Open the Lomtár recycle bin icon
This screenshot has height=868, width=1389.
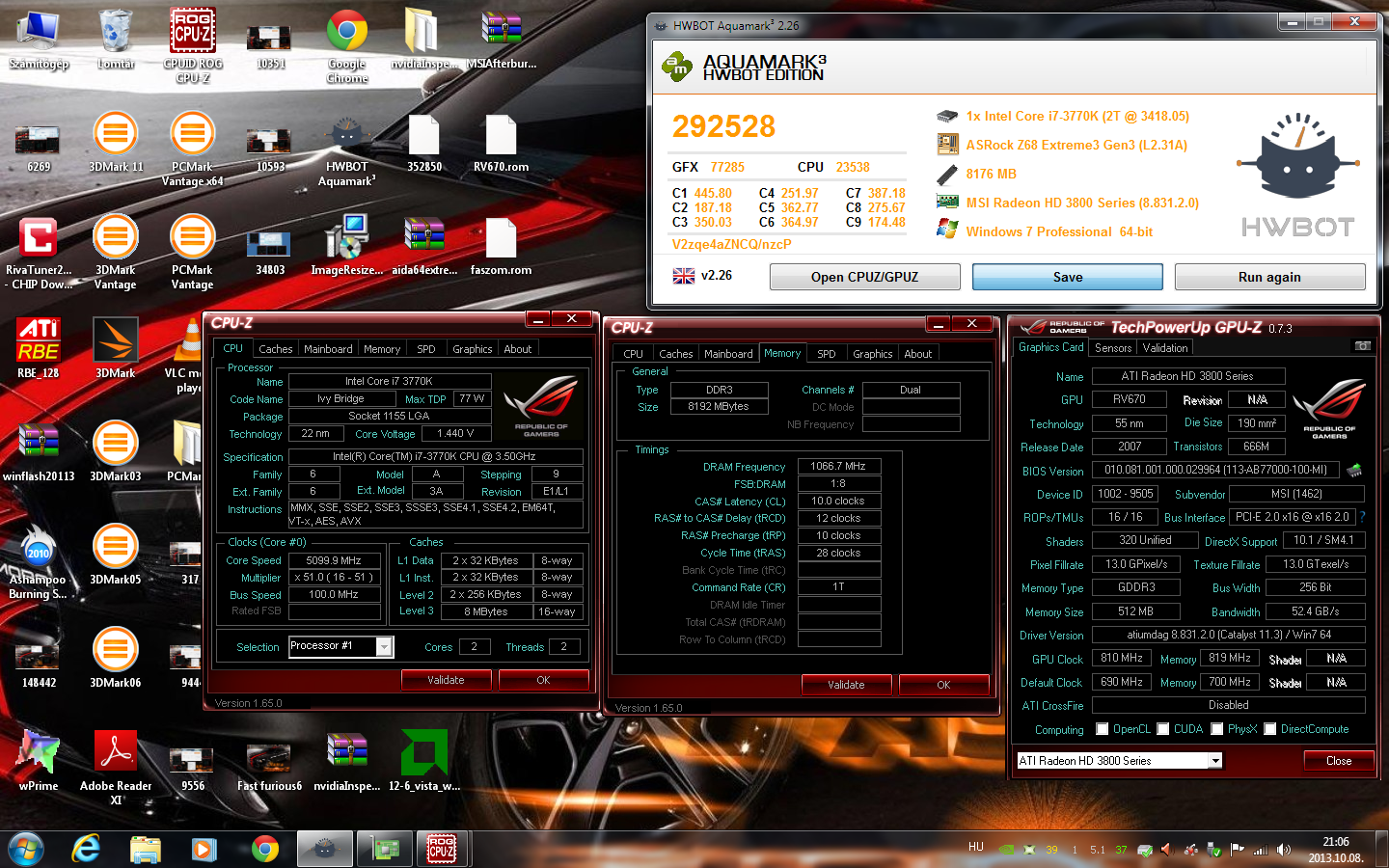(116, 39)
